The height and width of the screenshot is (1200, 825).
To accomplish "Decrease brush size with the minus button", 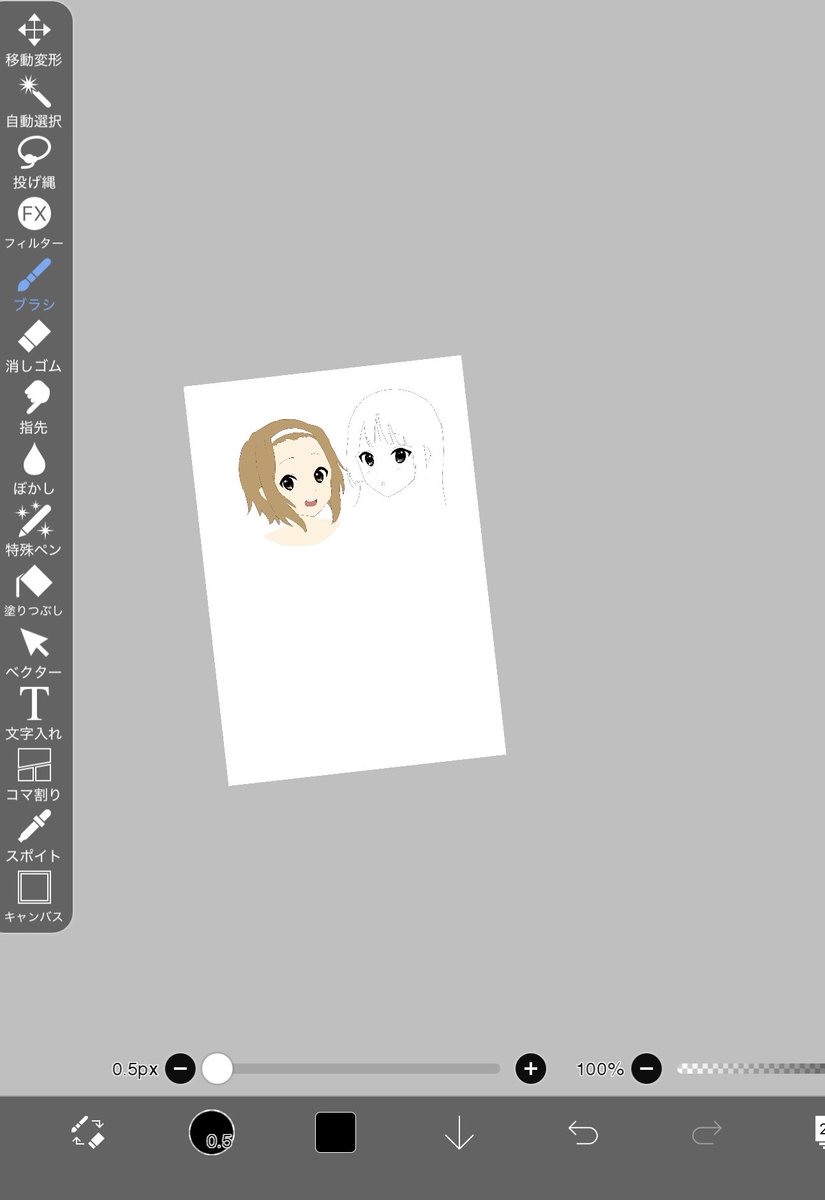I will coord(180,1068).
